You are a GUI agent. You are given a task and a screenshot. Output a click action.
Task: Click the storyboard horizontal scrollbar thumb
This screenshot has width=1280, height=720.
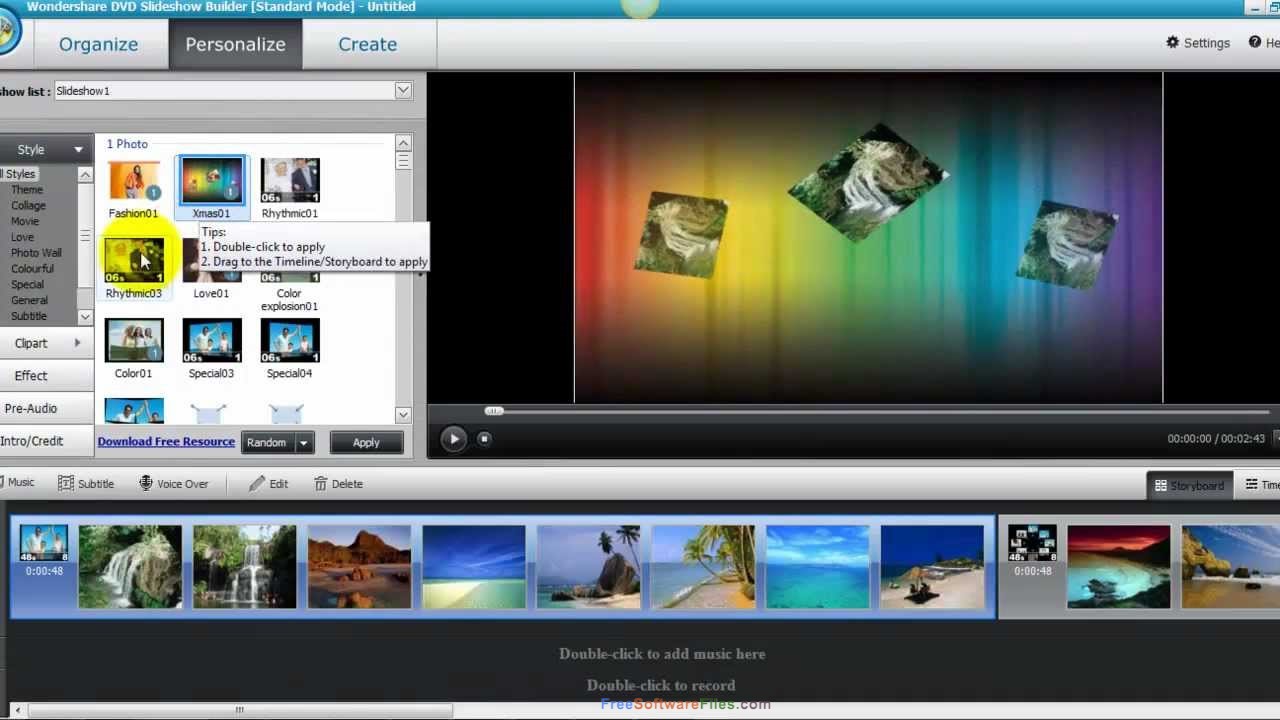(x=239, y=710)
